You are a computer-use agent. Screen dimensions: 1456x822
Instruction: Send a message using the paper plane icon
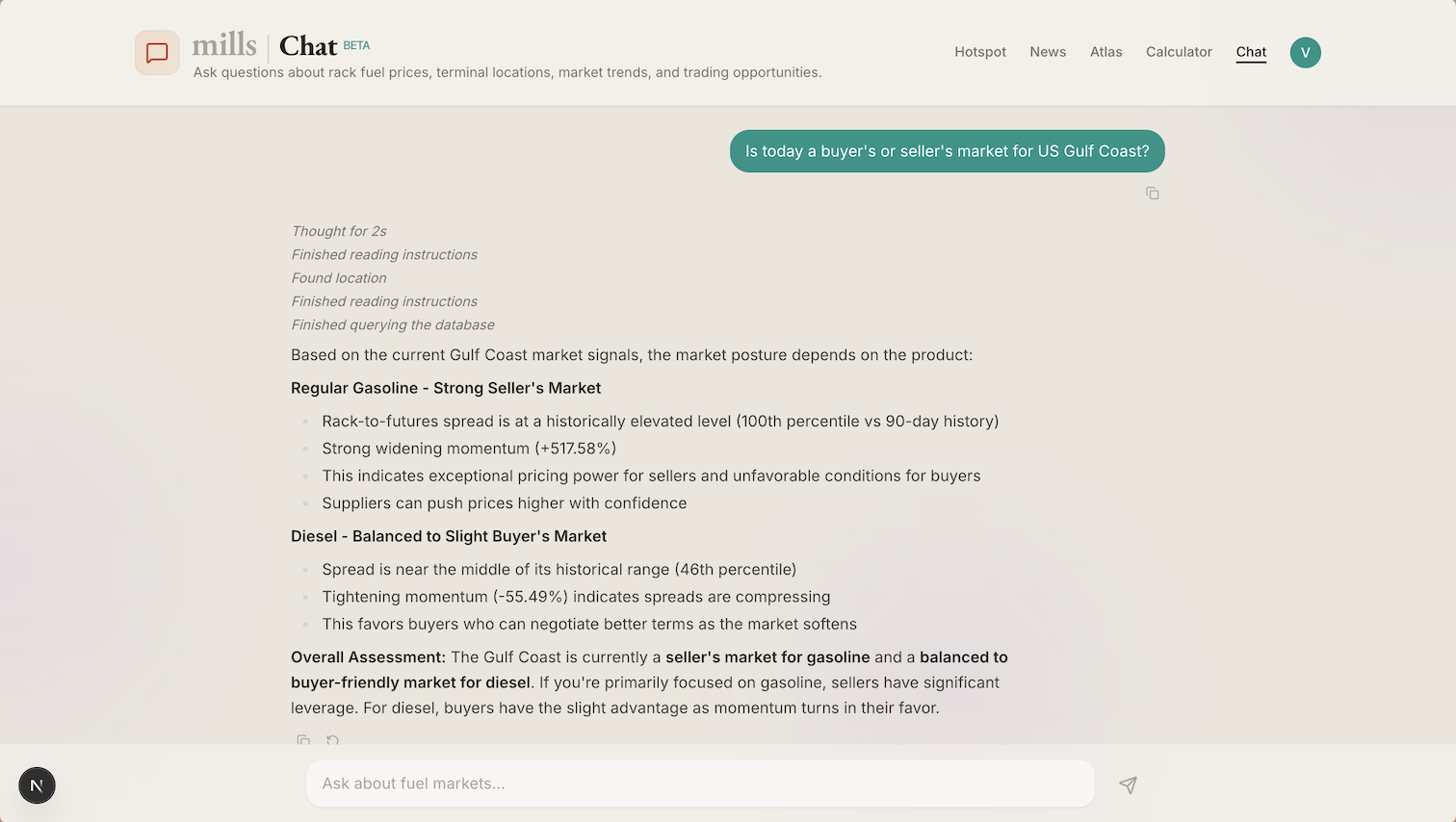tap(1128, 784)
